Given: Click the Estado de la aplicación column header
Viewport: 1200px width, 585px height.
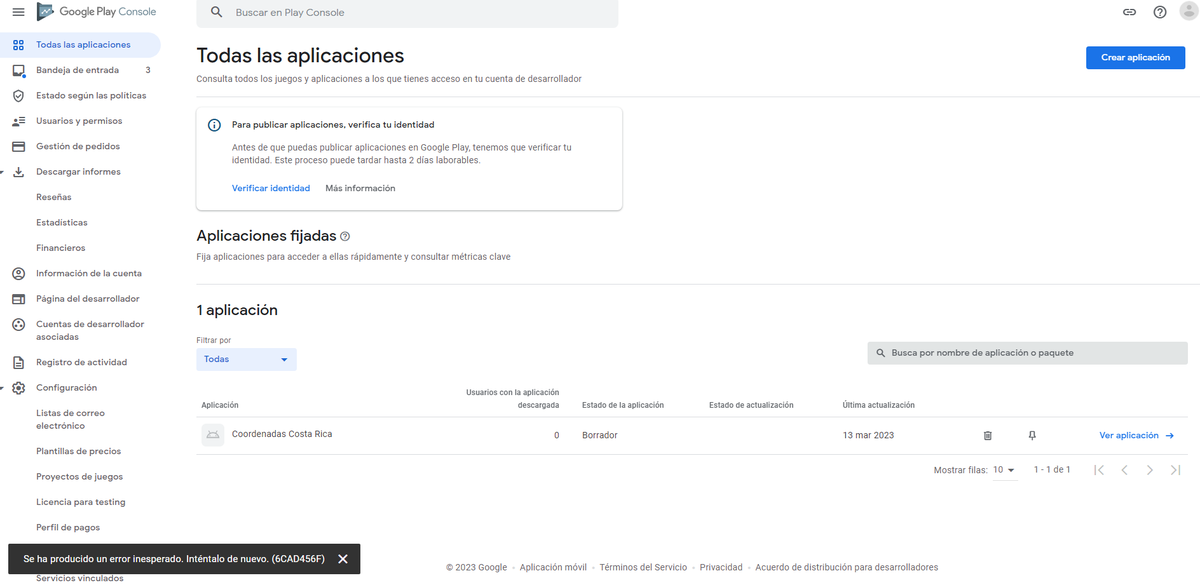Looking at the screenshot, I should [x=623, y=405].
